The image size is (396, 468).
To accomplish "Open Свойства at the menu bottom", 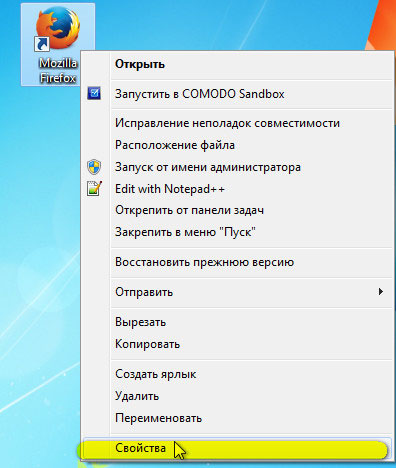I will pyautogui.click(x=237, y=448).
